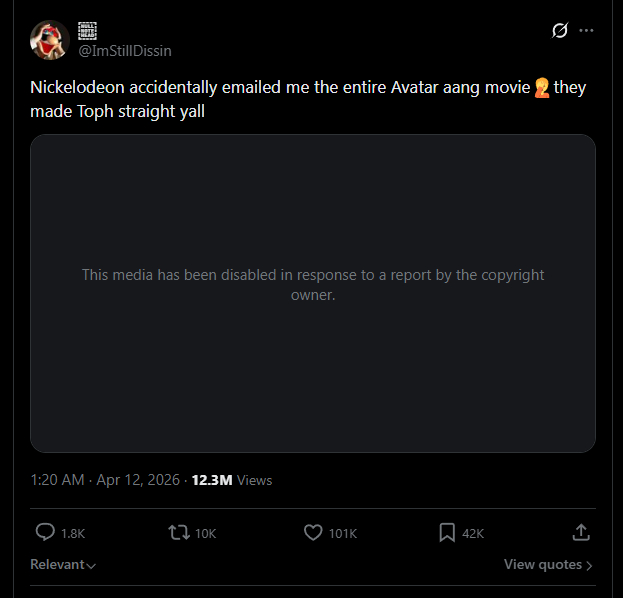This screenshot has height=598, width=623.
Task: Click the reply speech bubble icon
Action: pyautogui.click(x=45, y=533)
